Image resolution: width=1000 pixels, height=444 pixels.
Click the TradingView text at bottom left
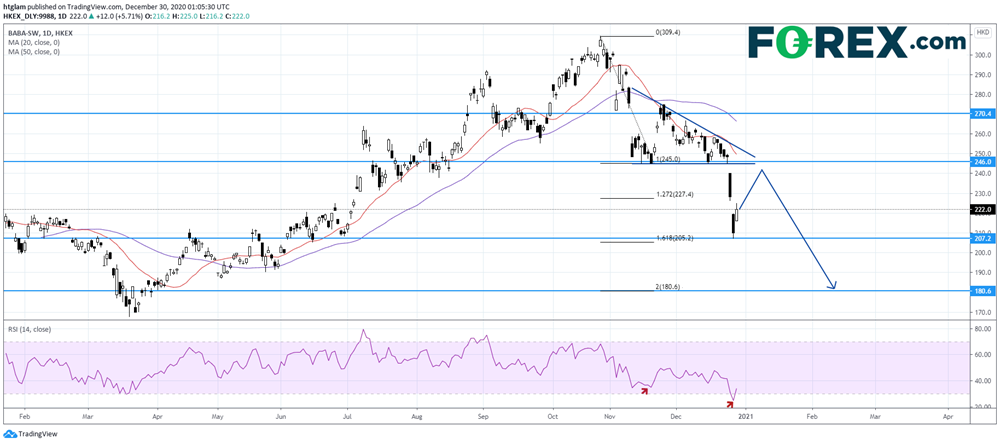[41, 435]
